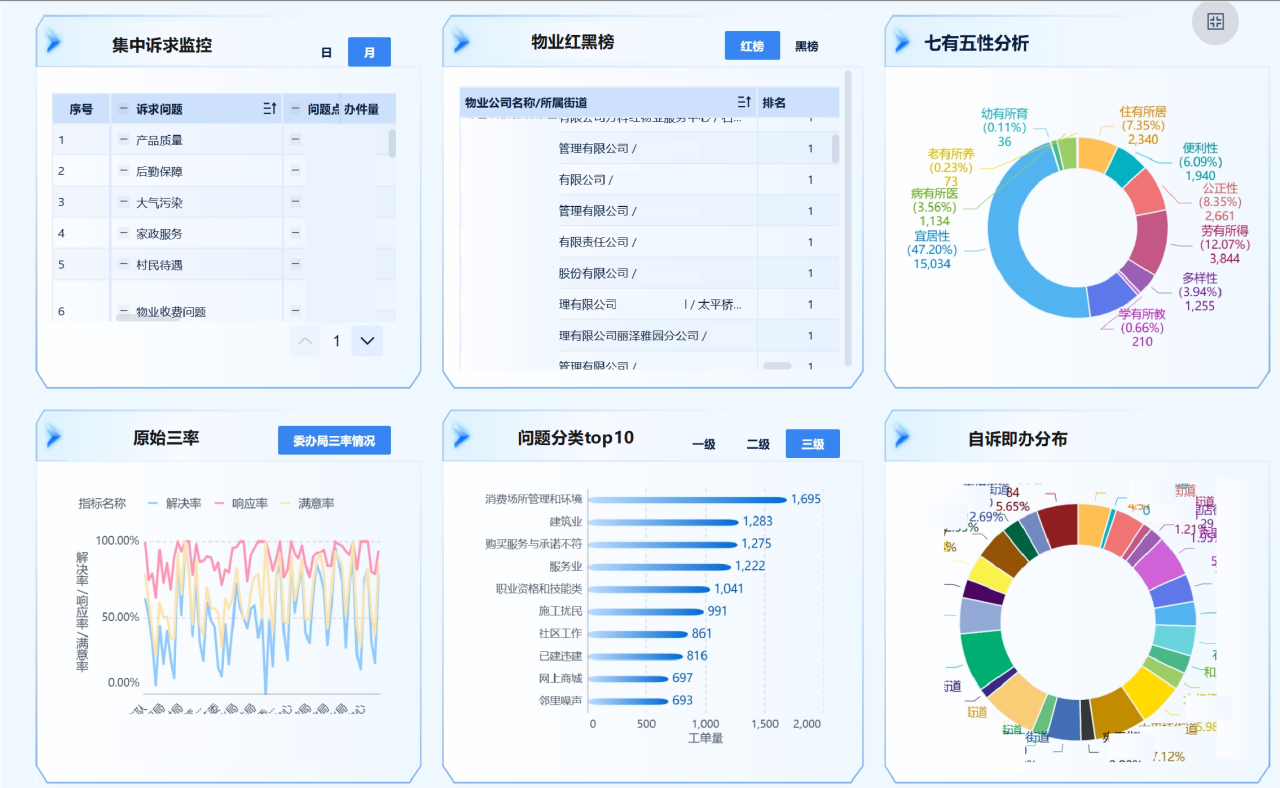This screenshot has height=788, width=1280.
Task: Click the arrow icon beside 物业红黑榜
Action: [461, 42]
